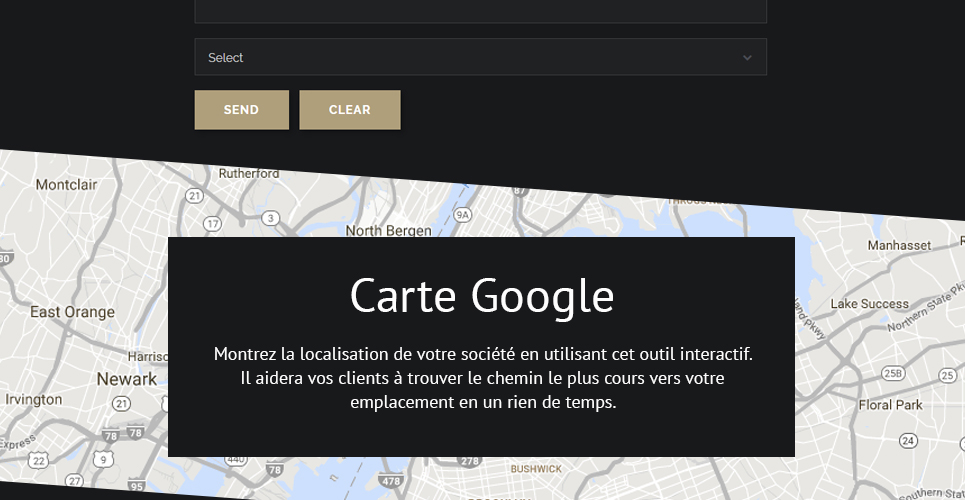Click route 25B shield on map
The width and height of the screenshot is (965, 500).
click(893, 373)
